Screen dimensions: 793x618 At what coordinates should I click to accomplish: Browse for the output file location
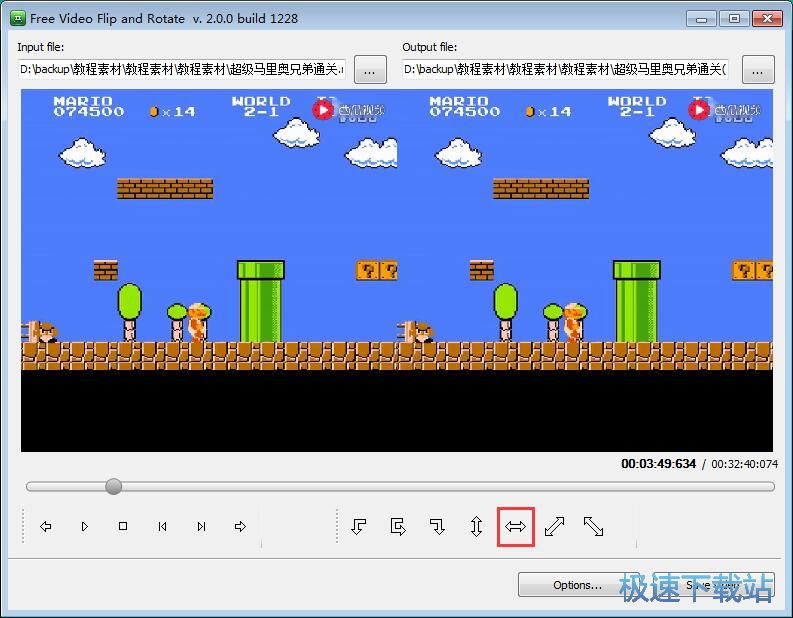[758, 69]
